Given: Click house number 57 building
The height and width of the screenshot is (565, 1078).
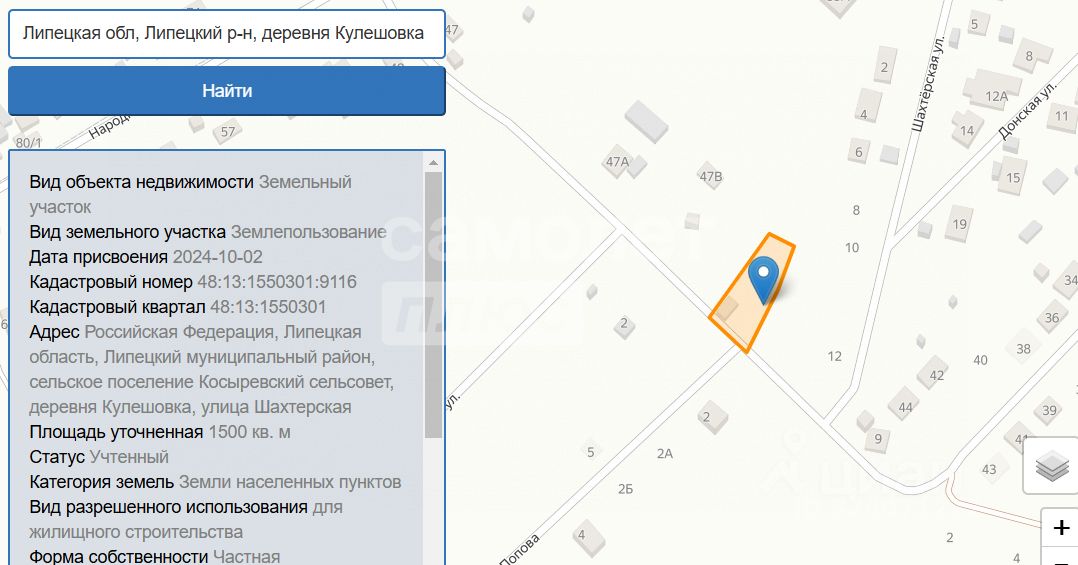Looking at the screenshot, I should point(228,131).
